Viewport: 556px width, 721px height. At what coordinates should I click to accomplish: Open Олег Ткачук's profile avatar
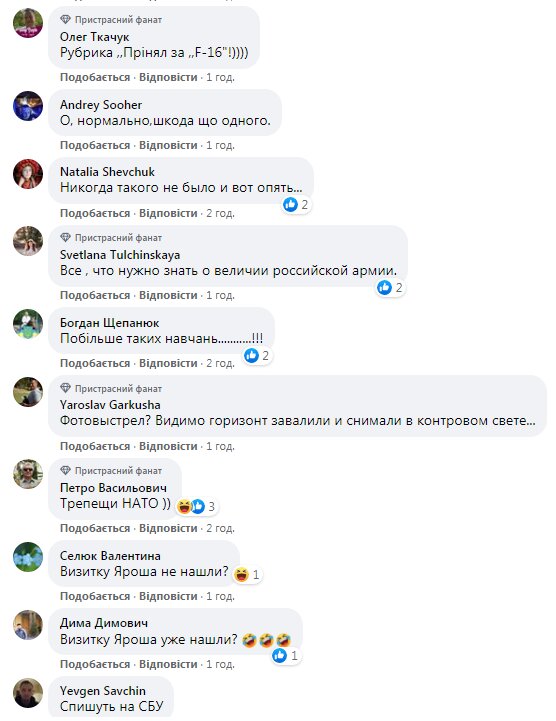tap(28, 23)
